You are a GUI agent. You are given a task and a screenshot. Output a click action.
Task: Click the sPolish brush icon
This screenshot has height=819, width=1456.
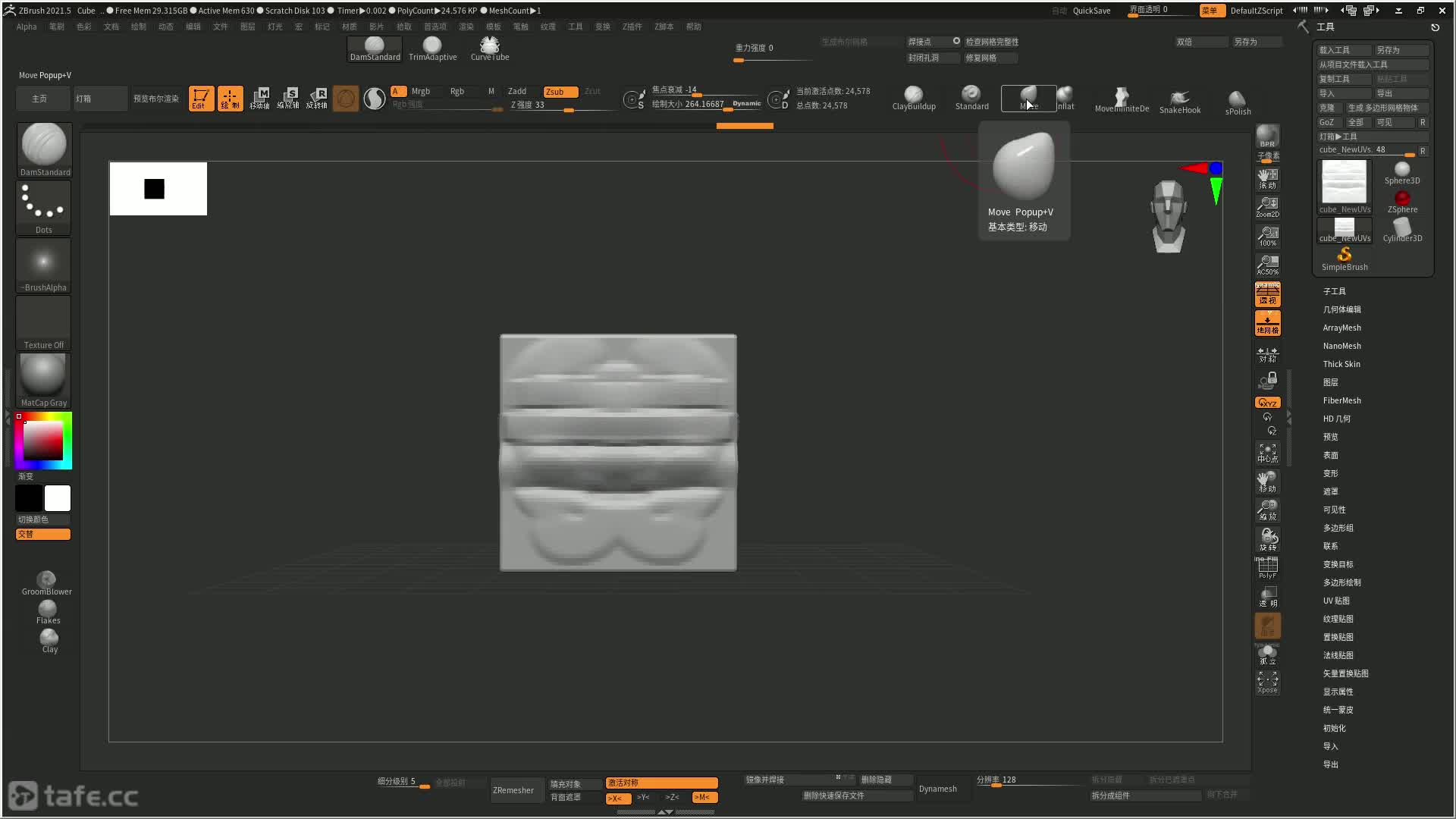(x=1238, y=97)
